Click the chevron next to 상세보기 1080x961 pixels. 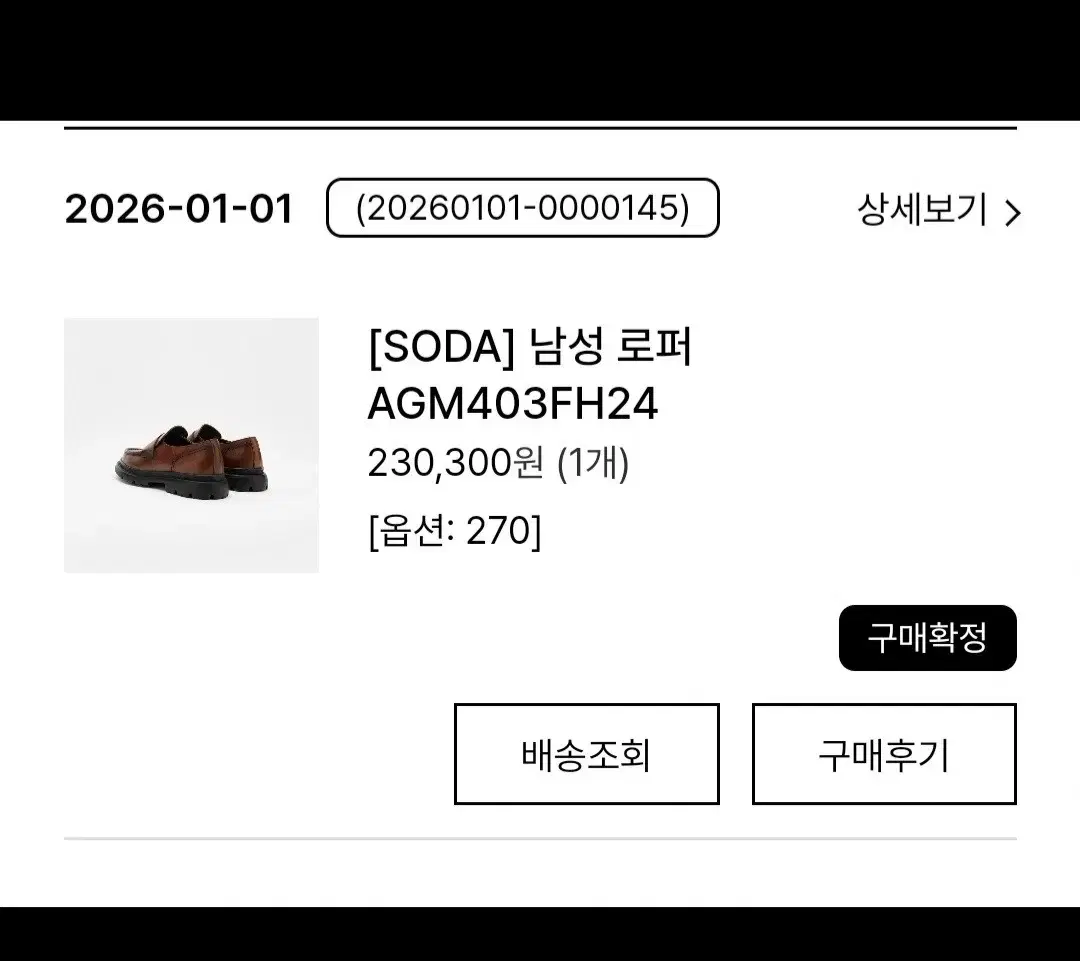[x=1012, y=210]
